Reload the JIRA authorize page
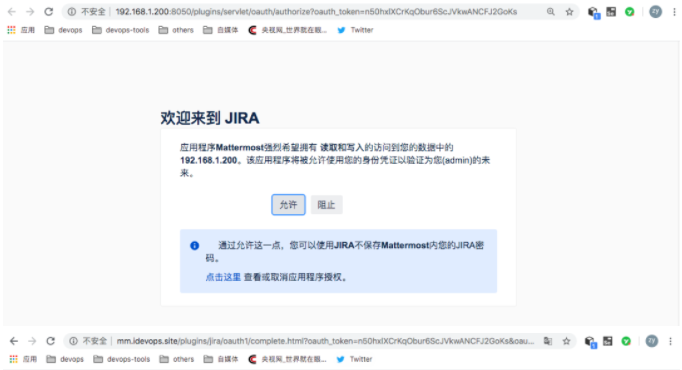 point(48,12)
